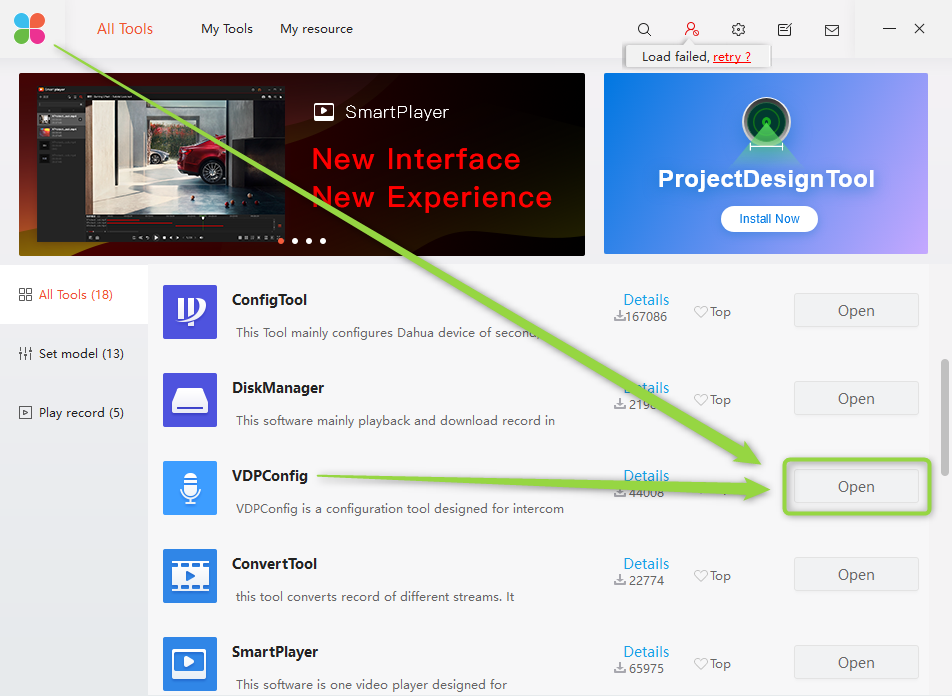Open the mail envelope icon

pyautogui.click(x=832, y=30)
